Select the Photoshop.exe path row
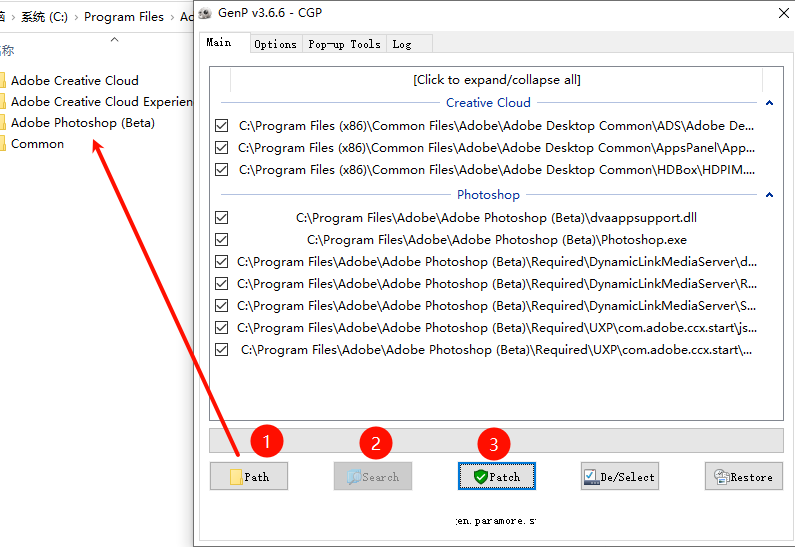 (x=497, y=240)
